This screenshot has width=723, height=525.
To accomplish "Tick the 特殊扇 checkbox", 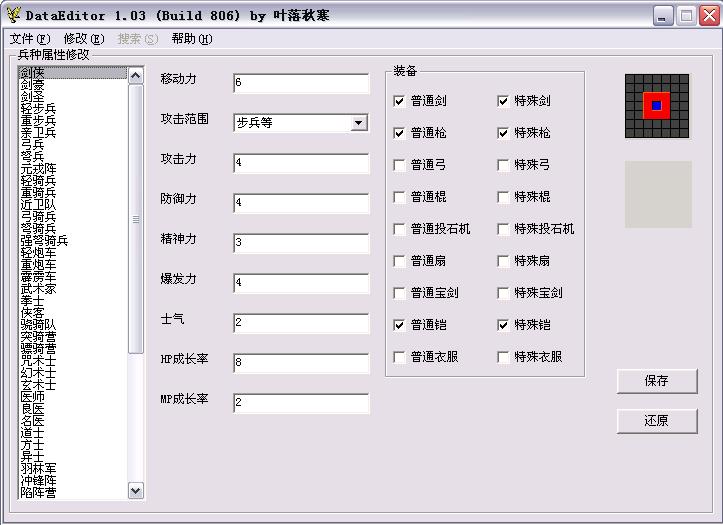I will 503,261.
